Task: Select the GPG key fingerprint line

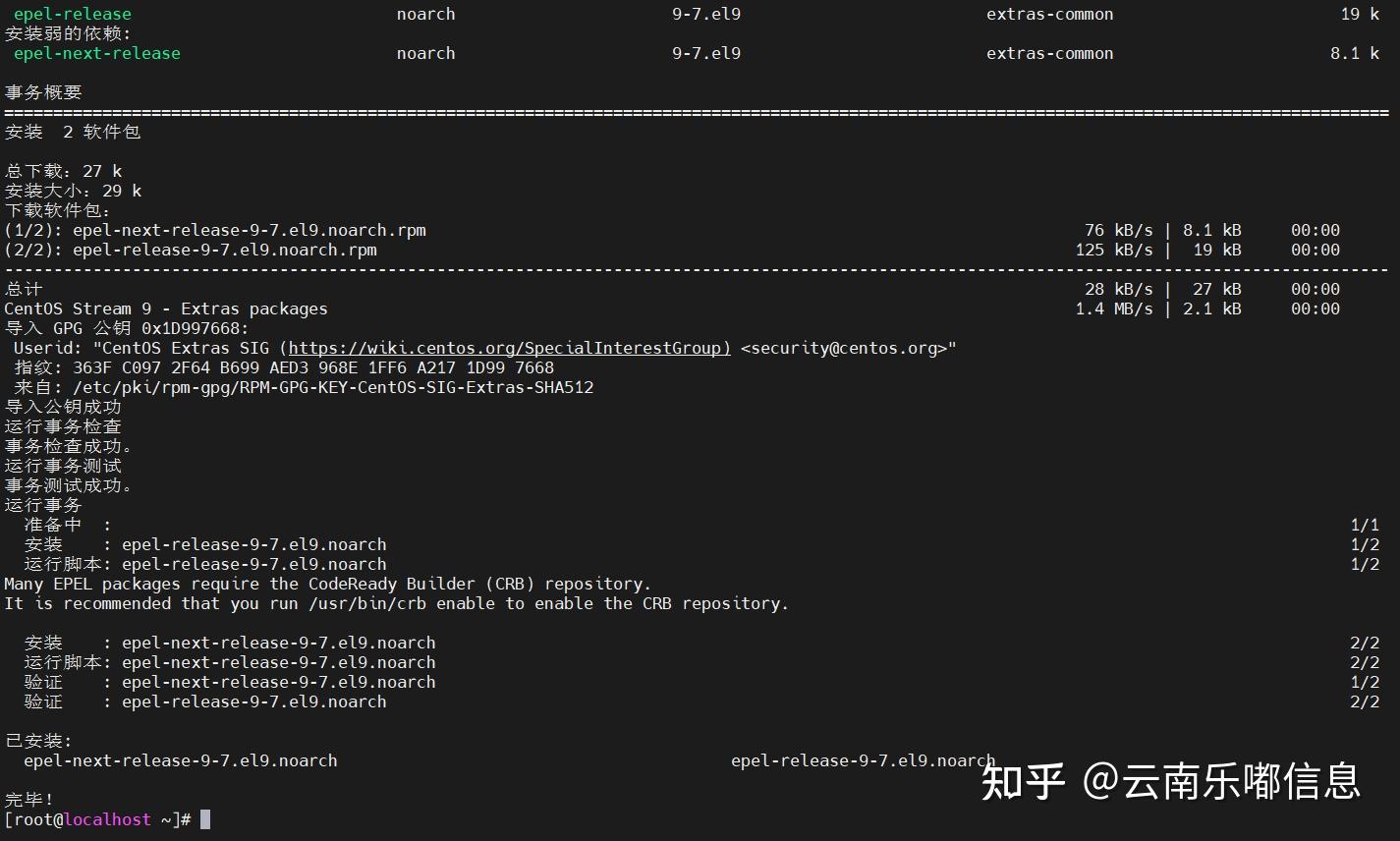Action: pyautogui.click(x=285, y=367)
